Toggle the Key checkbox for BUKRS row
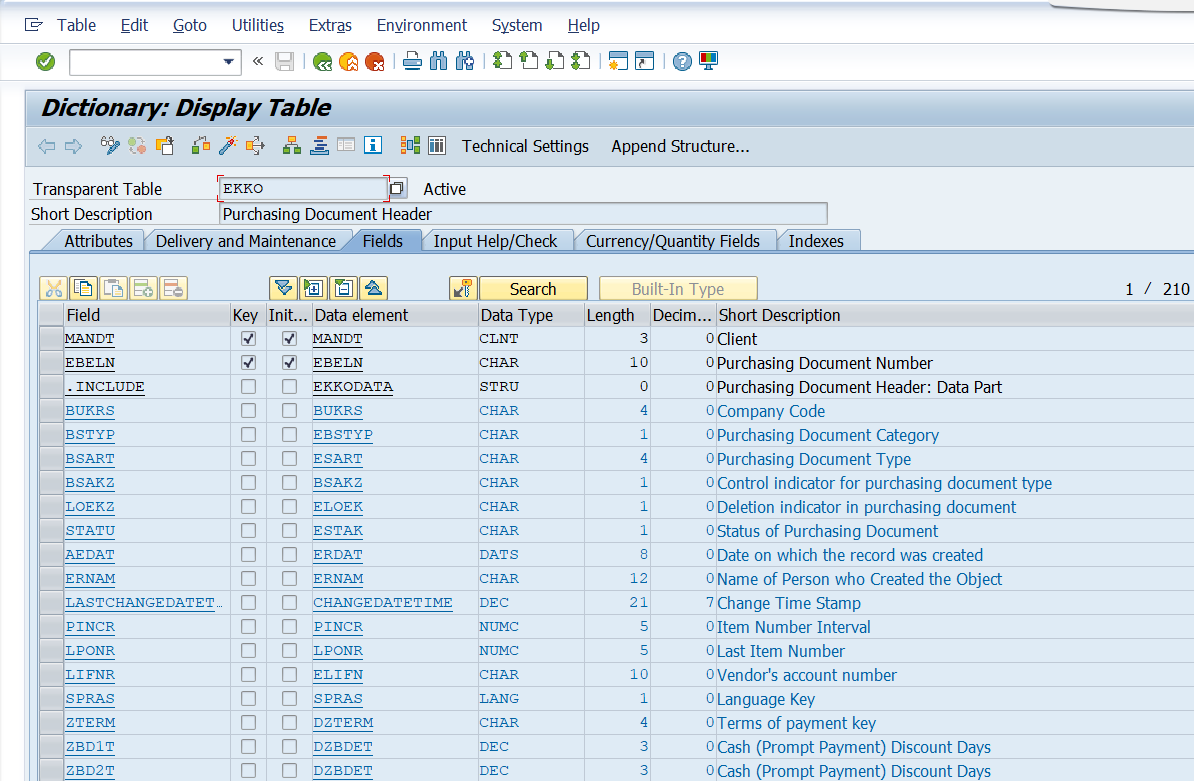Screen dimensions: 1194x781 [x=248, y=411]
